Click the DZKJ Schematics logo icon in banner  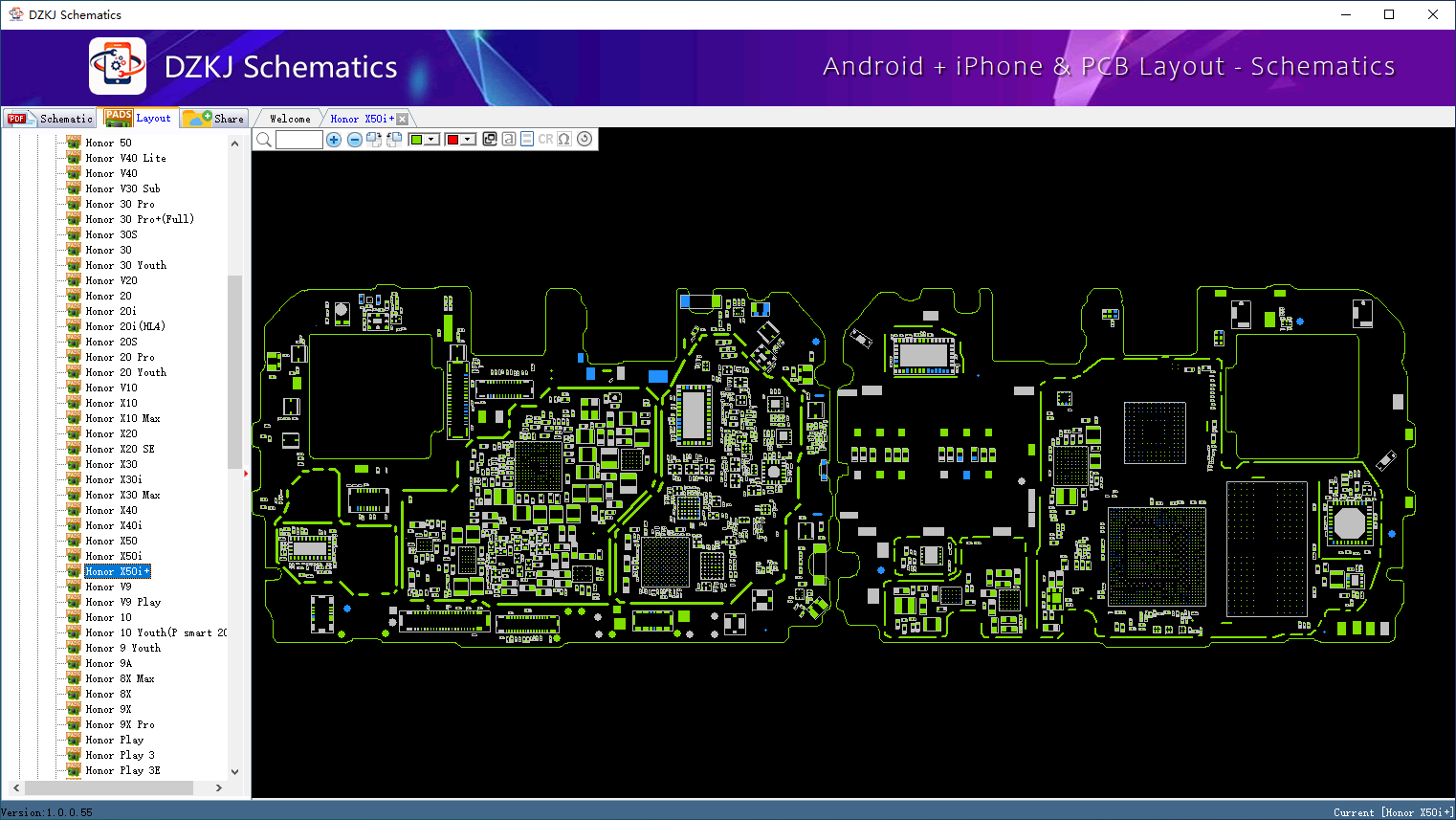click(118, 66)
